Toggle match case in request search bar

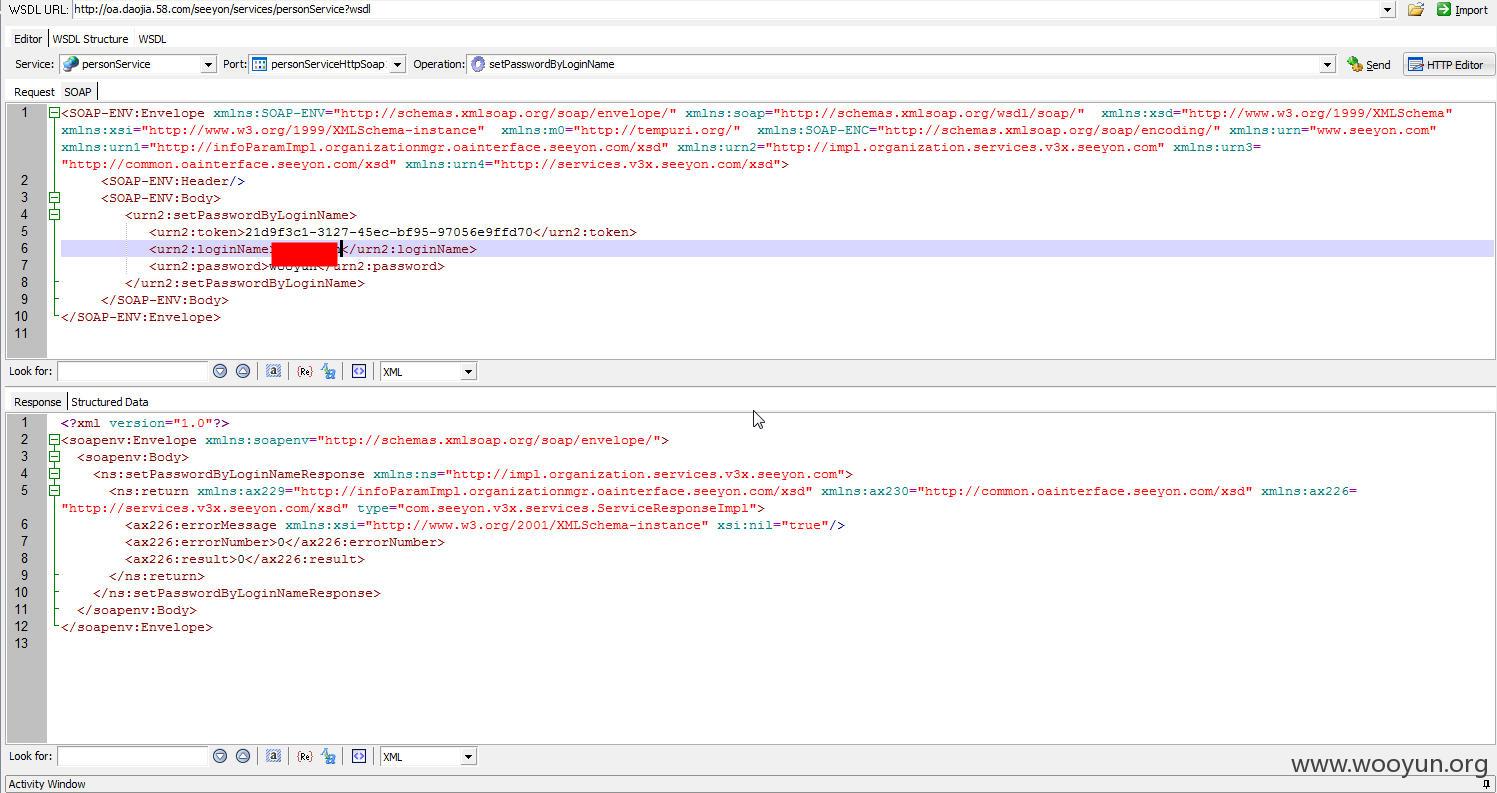click(274, 371)
